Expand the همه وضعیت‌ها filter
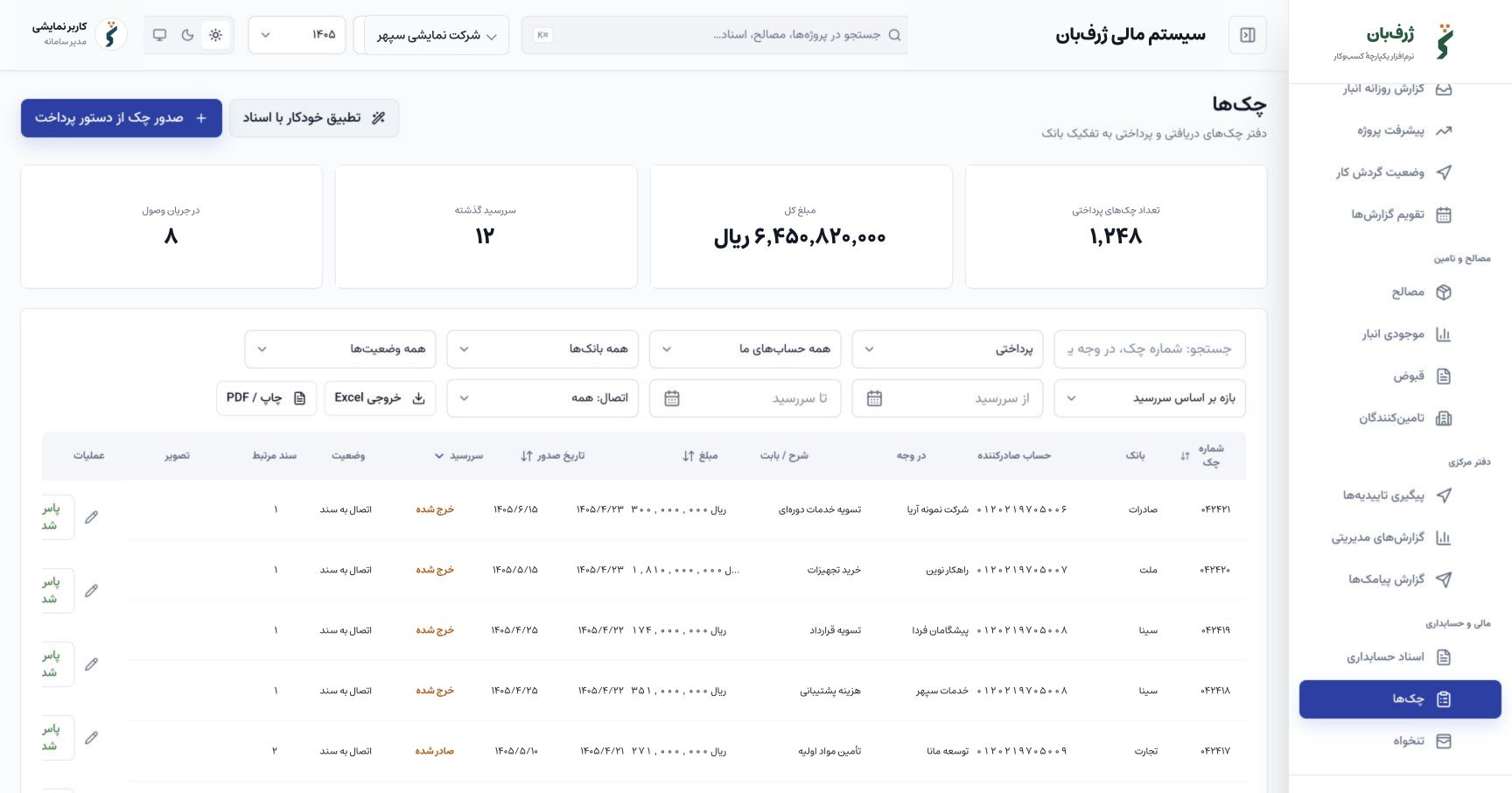Screen dimensions: 1512x793 [x=340, y=349]
